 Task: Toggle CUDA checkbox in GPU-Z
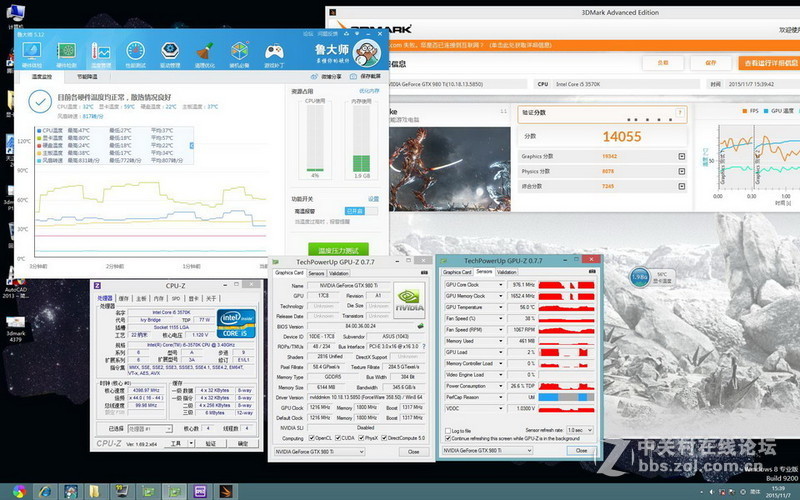tap(337, 438)
